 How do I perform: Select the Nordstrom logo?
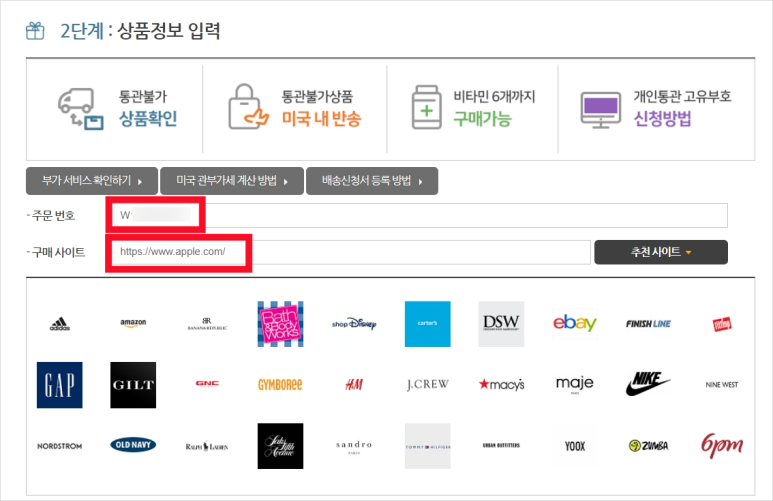60,446
